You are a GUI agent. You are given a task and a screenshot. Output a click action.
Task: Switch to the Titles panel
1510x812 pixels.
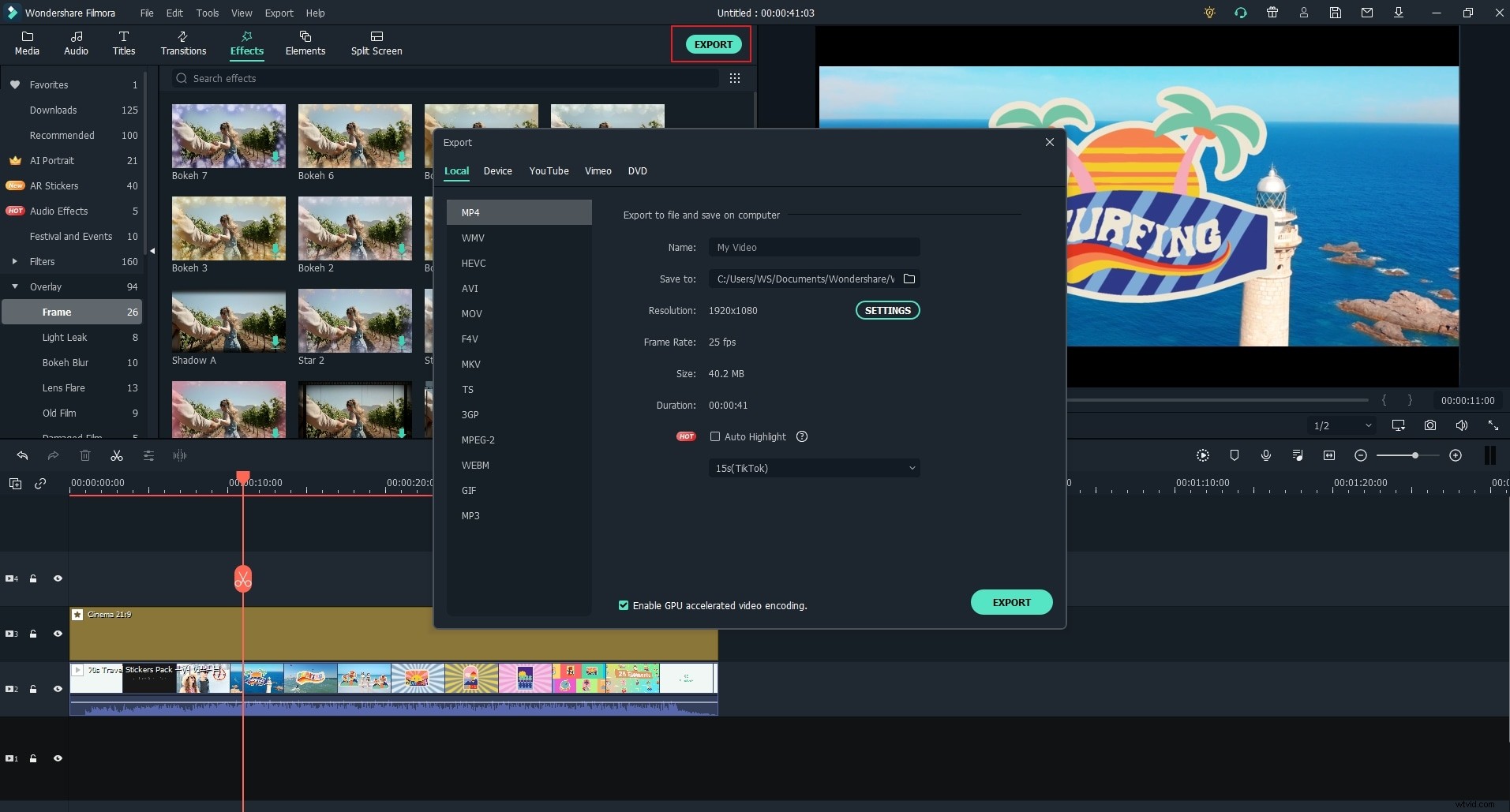[123, 43]
